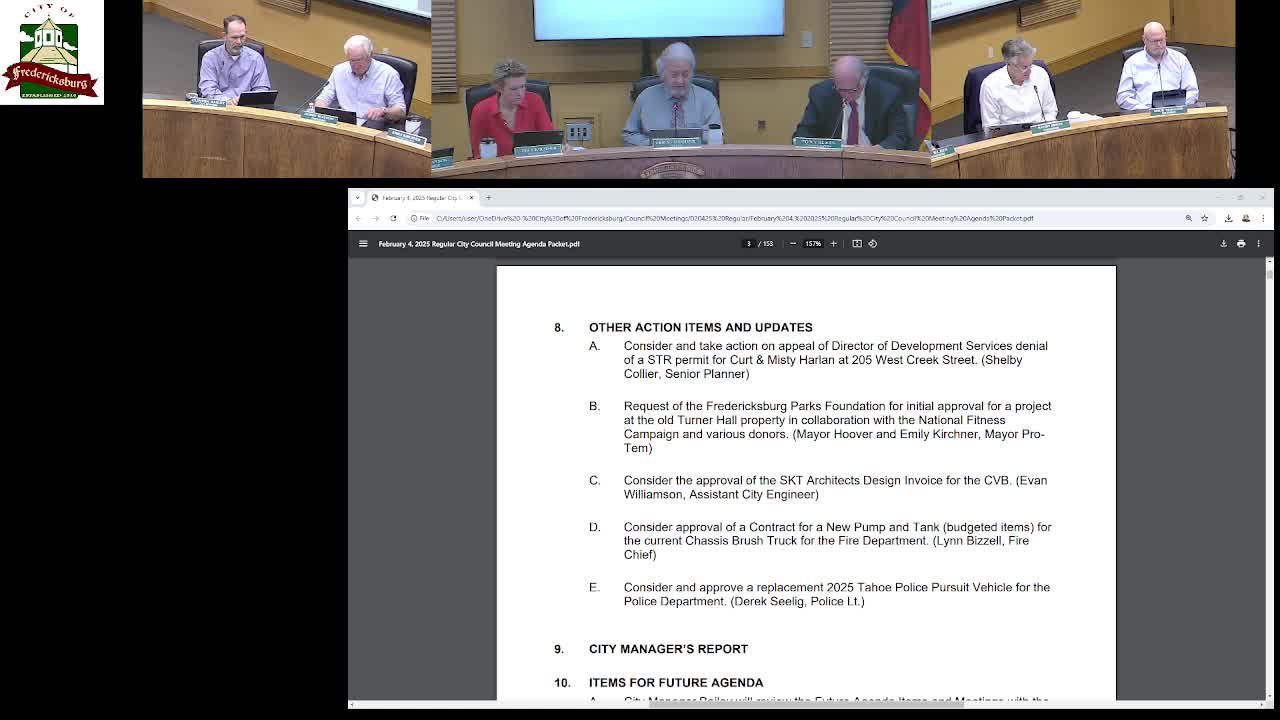Zoom in with the plus icon
The width and height of the screenshot is (1280, 720).
click(833, 244)
